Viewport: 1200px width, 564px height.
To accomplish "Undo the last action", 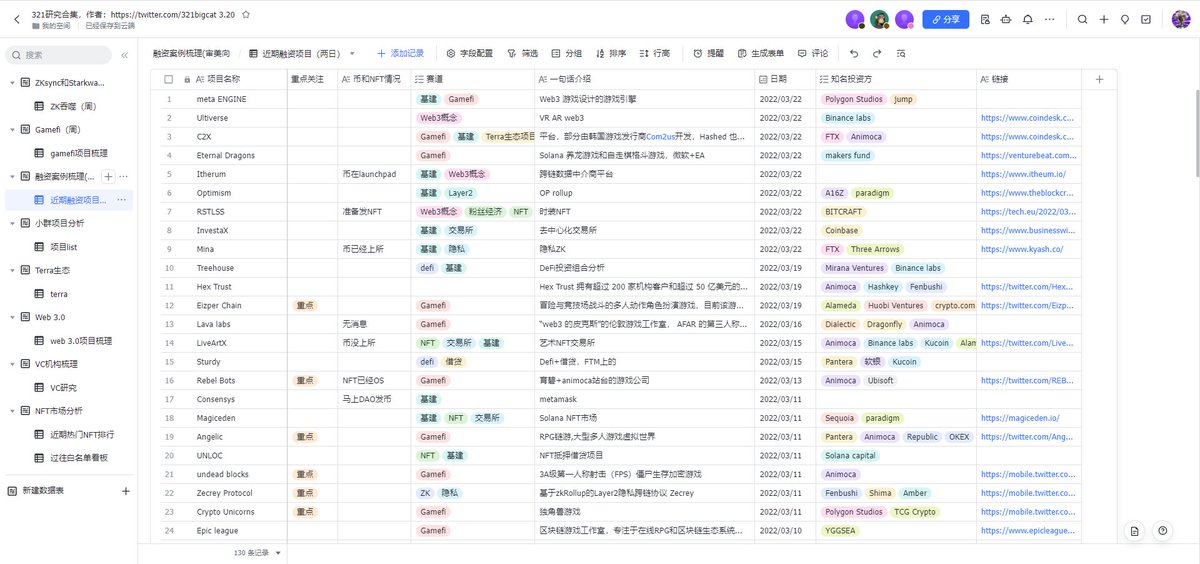I will 853,53.
